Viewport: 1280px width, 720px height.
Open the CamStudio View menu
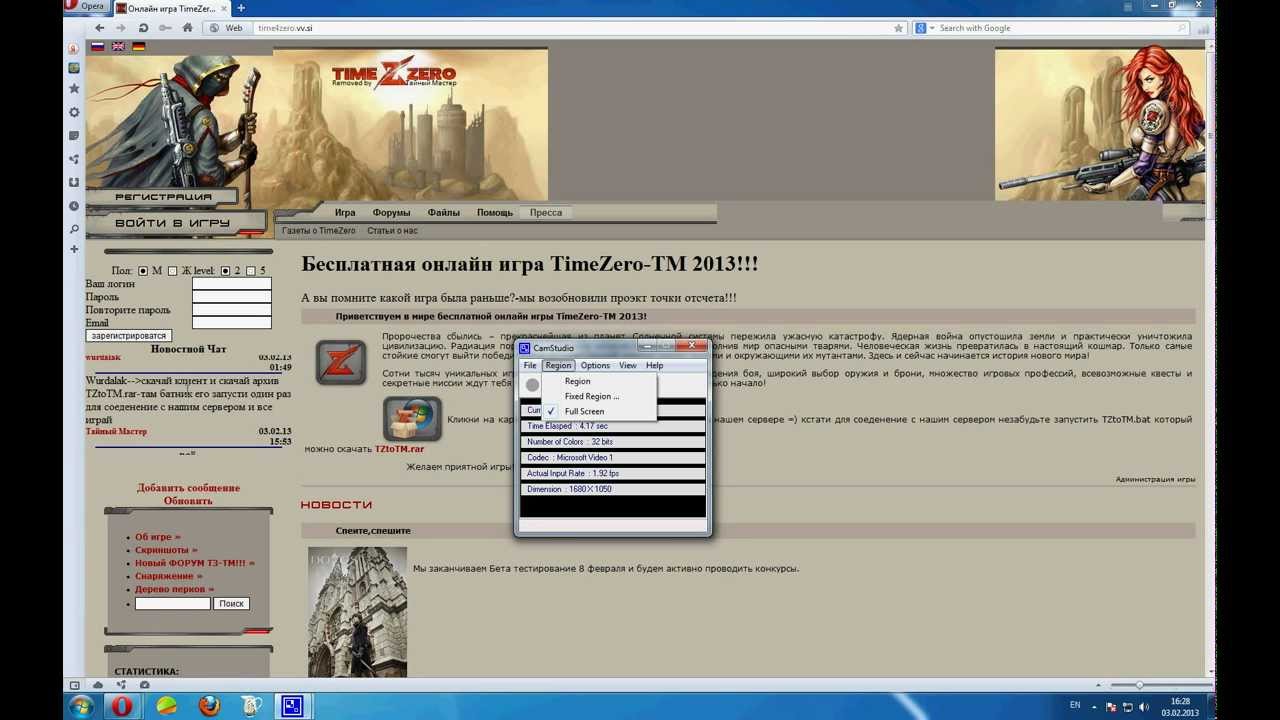[x=627, y=365]
